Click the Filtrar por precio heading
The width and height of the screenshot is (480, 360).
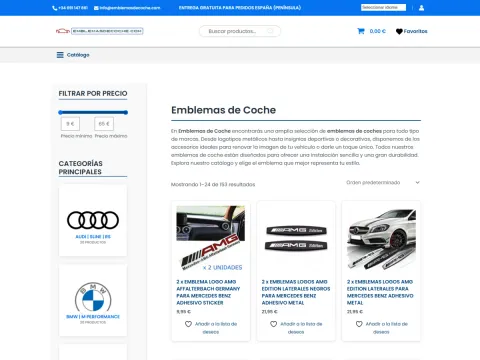click(x=93, y=94)
